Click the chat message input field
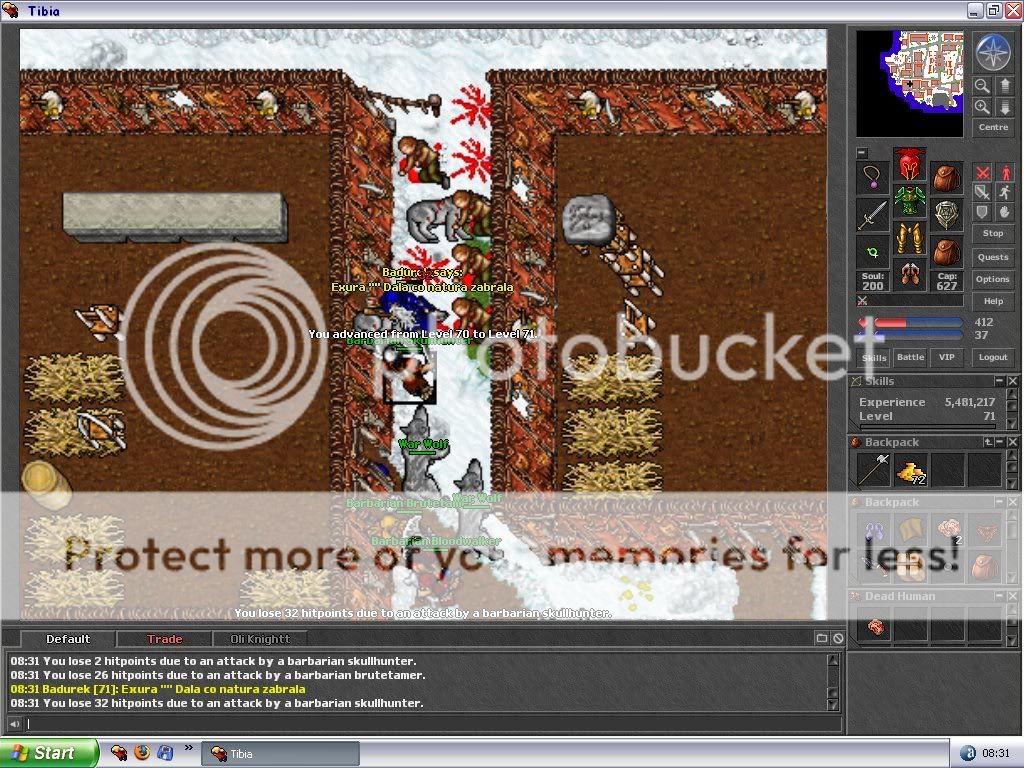1024x768 pixels. (x=431, y=724)
